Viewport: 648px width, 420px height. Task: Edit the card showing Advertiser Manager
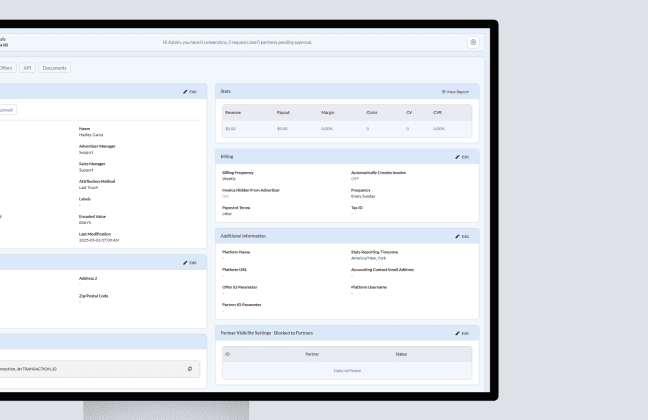pyautogui.click(x=190, y=92)
